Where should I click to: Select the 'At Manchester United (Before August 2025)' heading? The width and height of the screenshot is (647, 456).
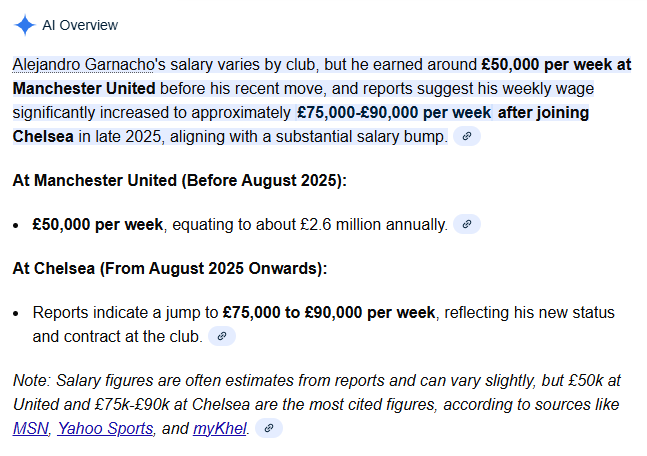click(x=179, y=180)
